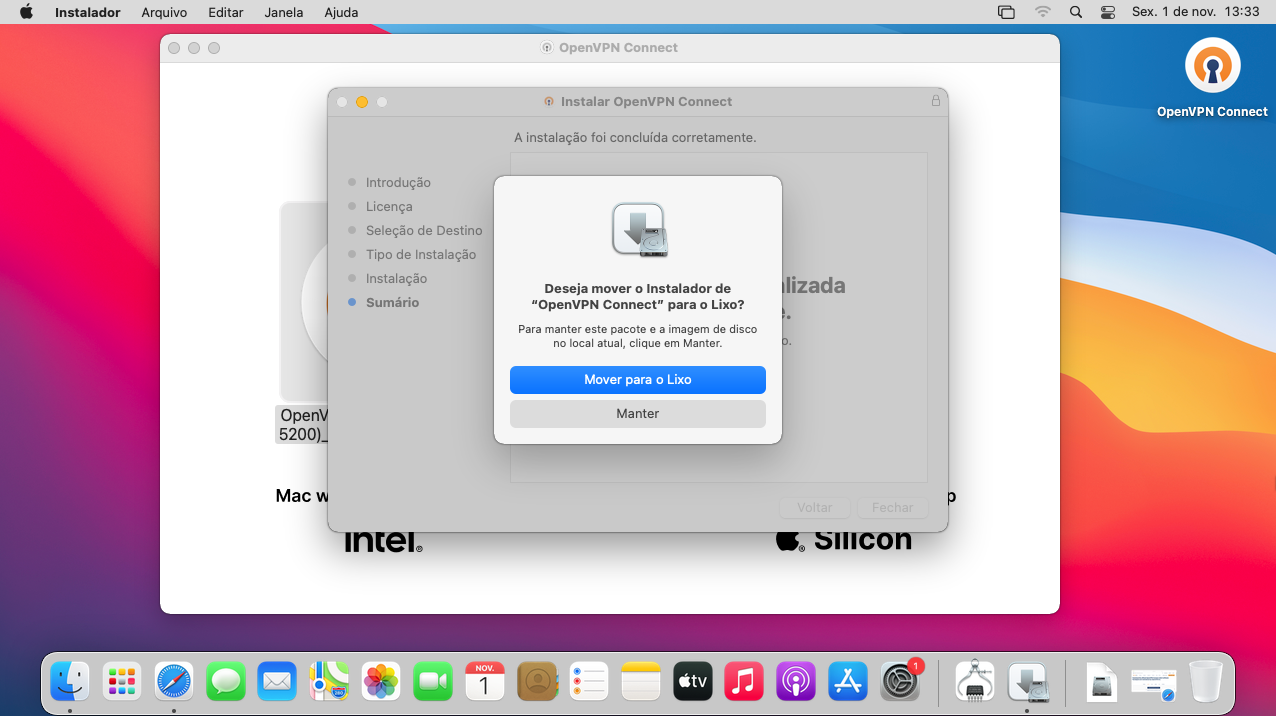This screenshot has height=716, width=1276.
Task: Open the Arquivo menu
Action: pos(164,12)
